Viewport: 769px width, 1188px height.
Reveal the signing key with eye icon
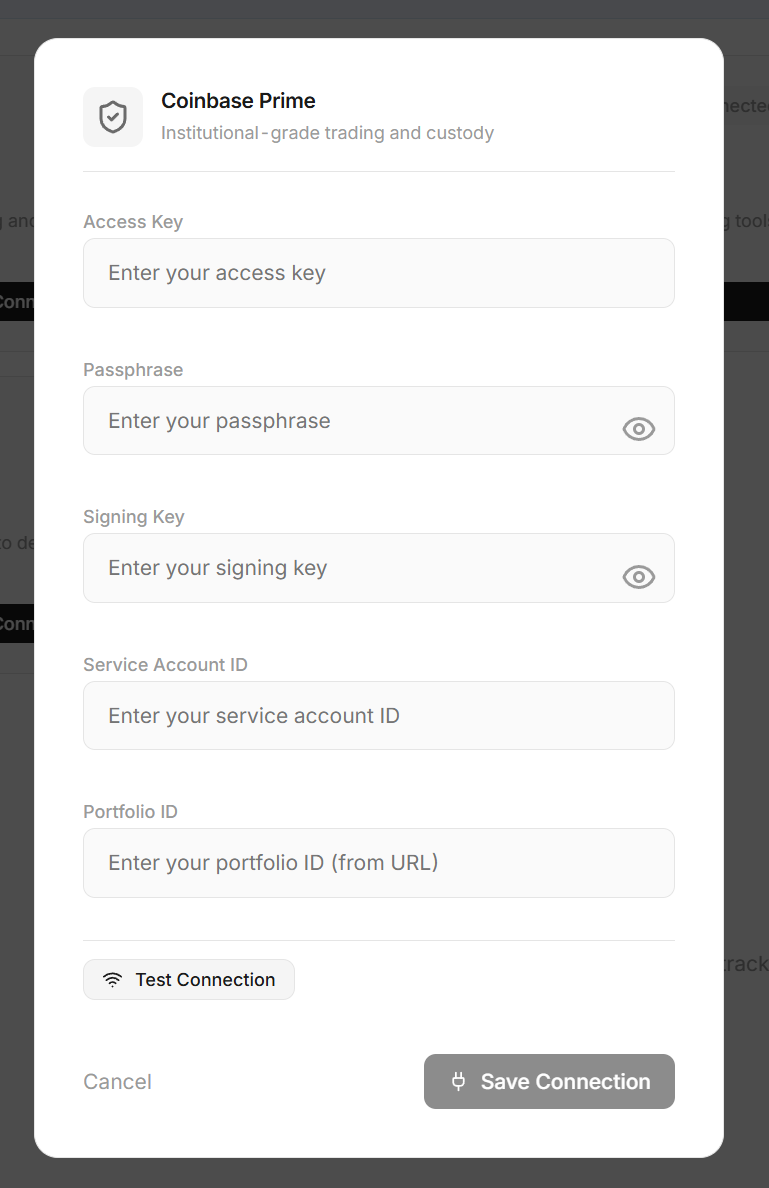pyautogui.click(x=638, y=577)
